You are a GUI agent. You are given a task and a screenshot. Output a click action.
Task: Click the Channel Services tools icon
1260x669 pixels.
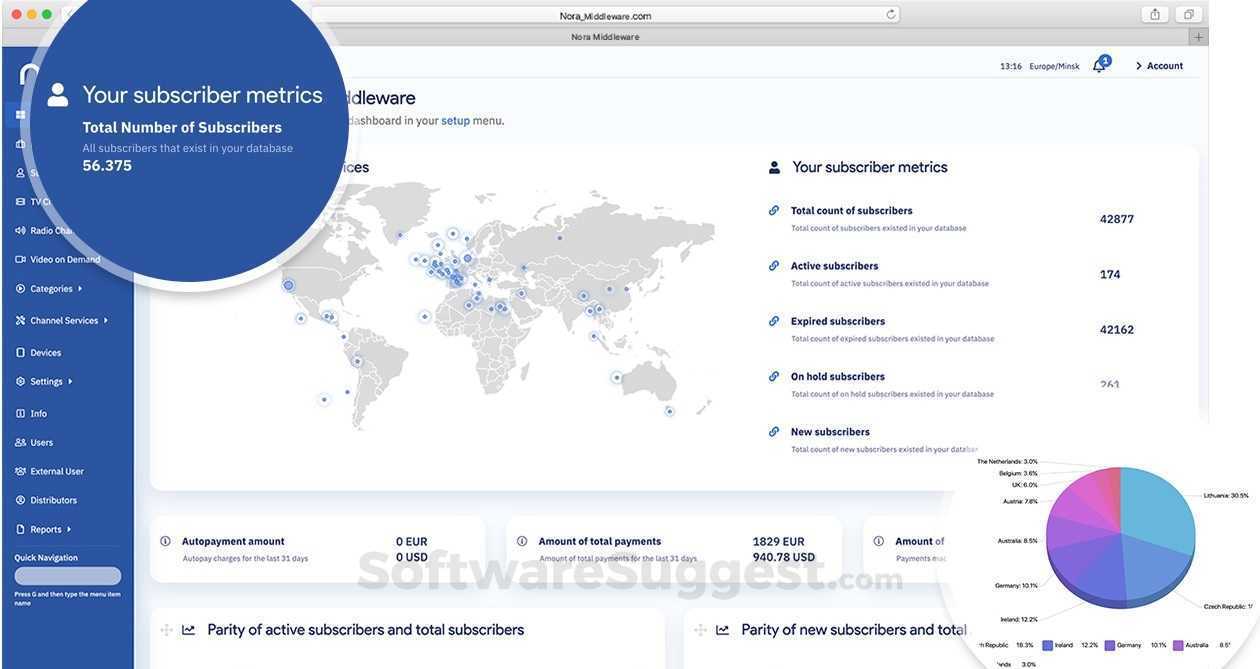tap(20, 320)
